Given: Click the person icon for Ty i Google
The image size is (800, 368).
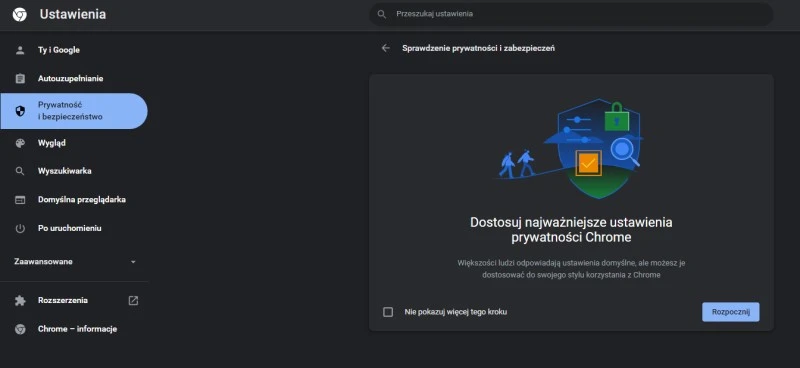Looking at the screenshot, I should 20,50.
